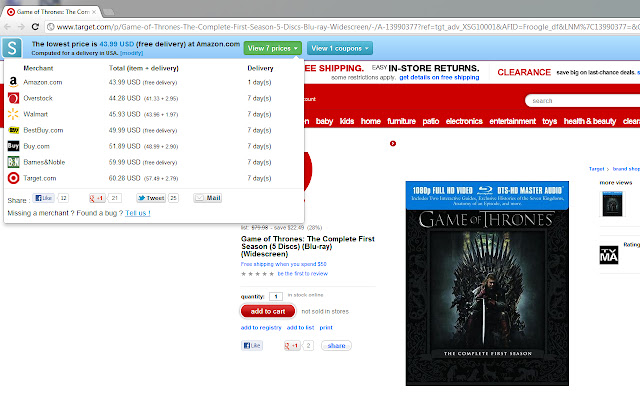This screenshot has width=640, height=400.
Task: Click the Barnes&Noble merchant logo icon
Action: pos(13,162)
